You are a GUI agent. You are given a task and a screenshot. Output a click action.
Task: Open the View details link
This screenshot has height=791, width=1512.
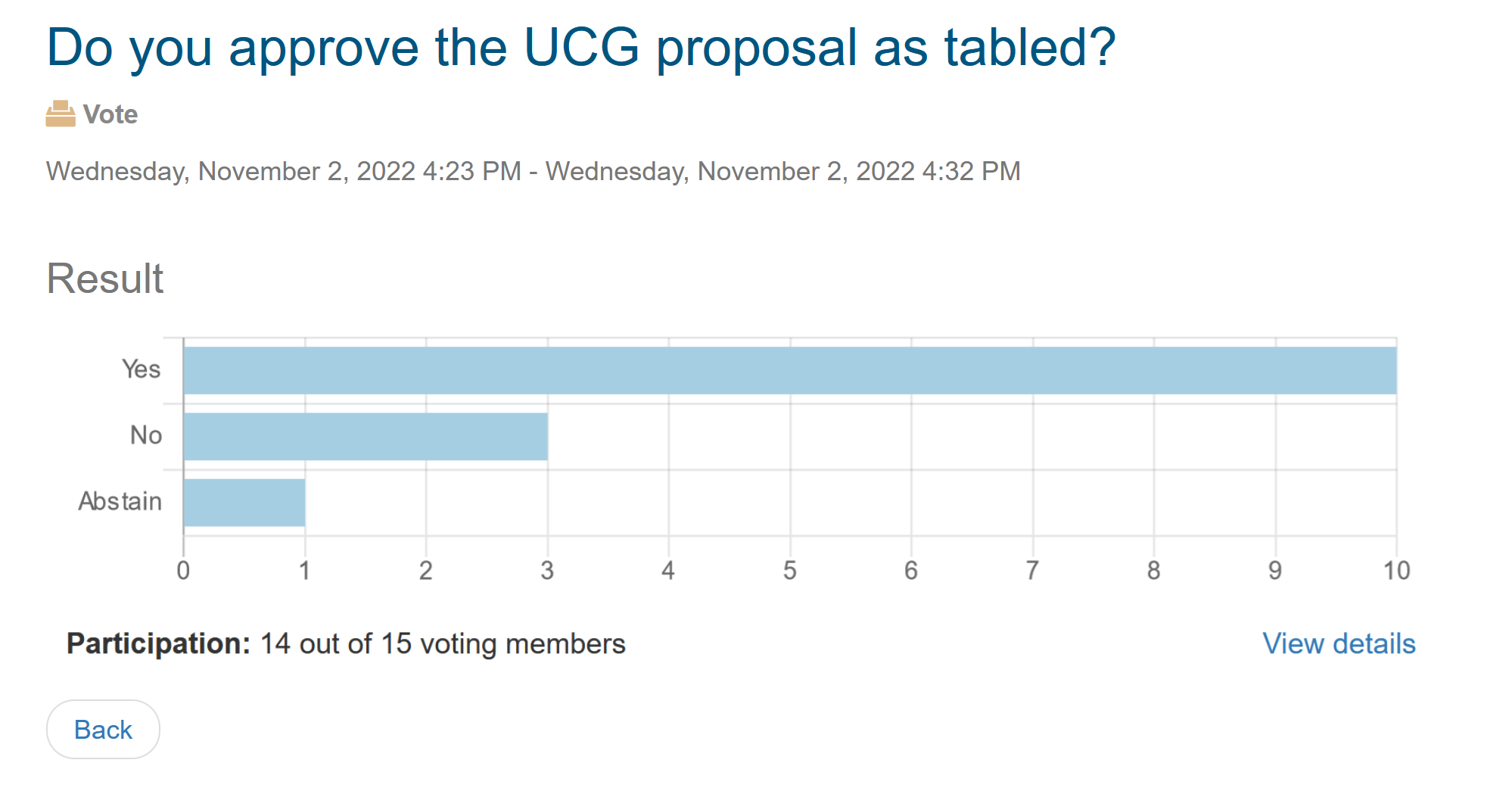point(1339,643)
